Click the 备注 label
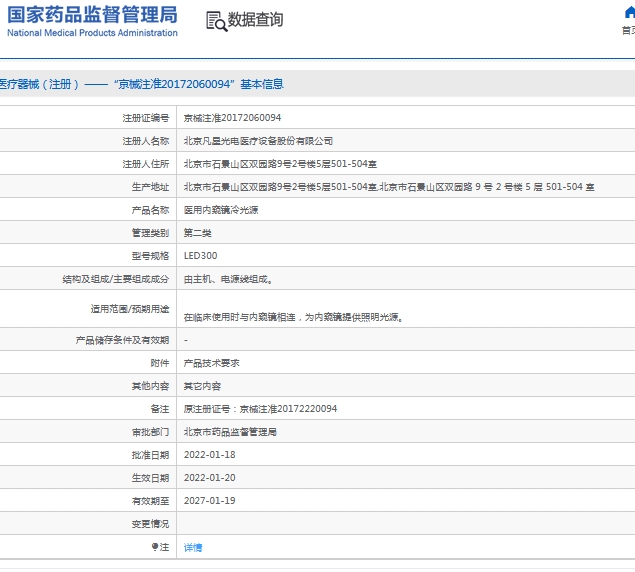The image size is (635, 572). pyautogui.click(x=160, y=409)
